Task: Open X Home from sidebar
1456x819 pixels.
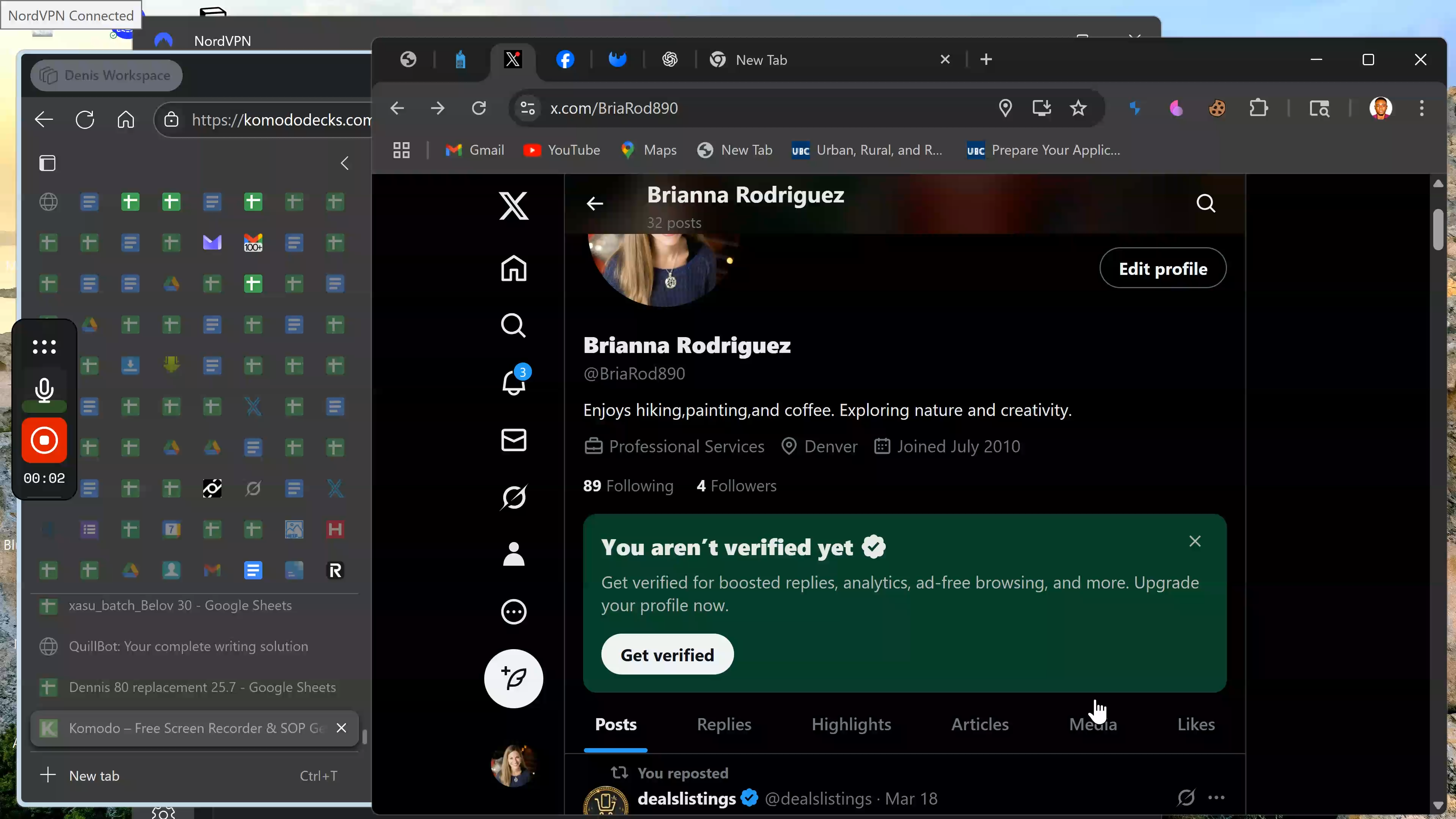Action: coord(513,268)
